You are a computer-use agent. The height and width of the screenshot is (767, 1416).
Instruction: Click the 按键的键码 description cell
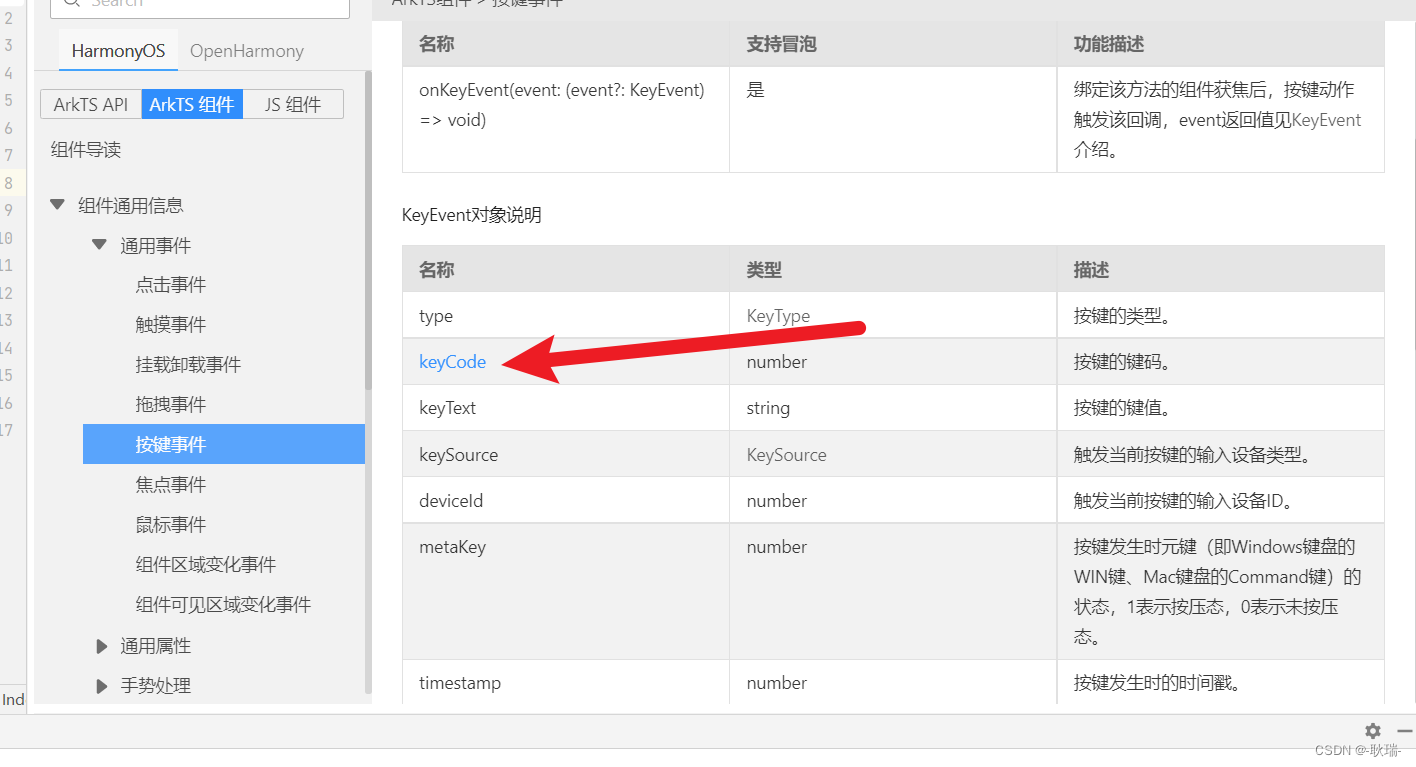tap(1221, 362)
